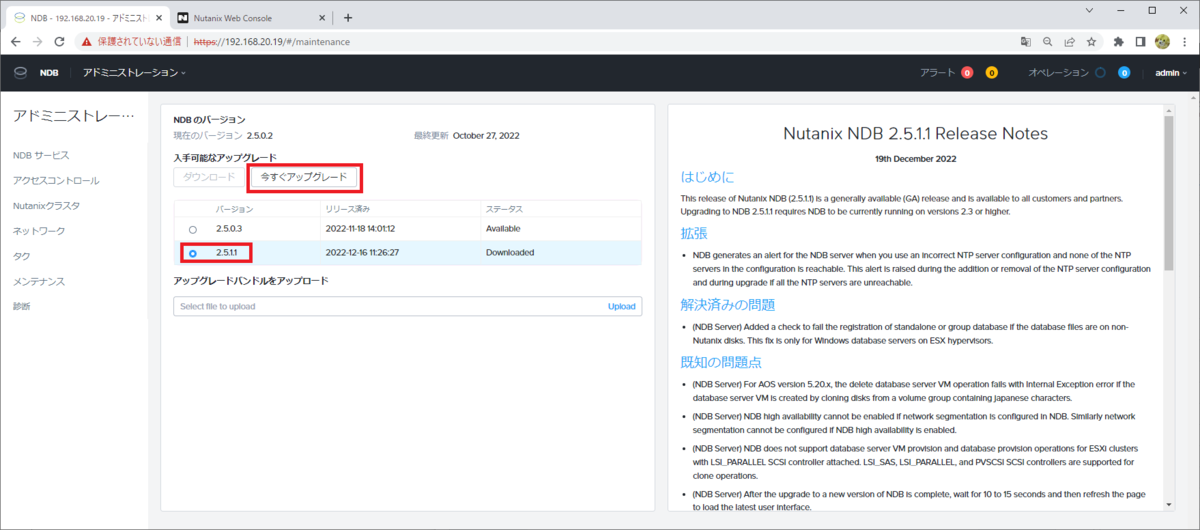Click the not-secure warning triangle icon
Screen dimensions: 1200x530
87,42
